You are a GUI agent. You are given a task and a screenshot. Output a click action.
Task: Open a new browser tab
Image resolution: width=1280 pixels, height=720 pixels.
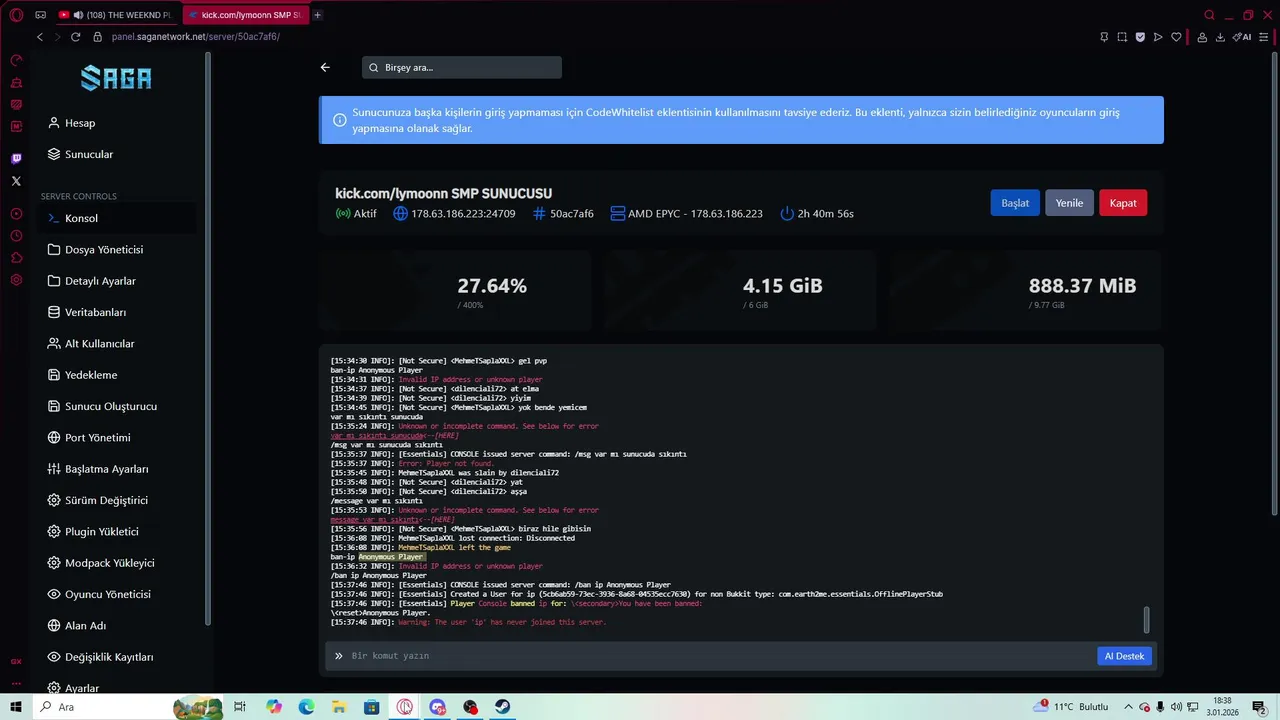coord(317,15)
